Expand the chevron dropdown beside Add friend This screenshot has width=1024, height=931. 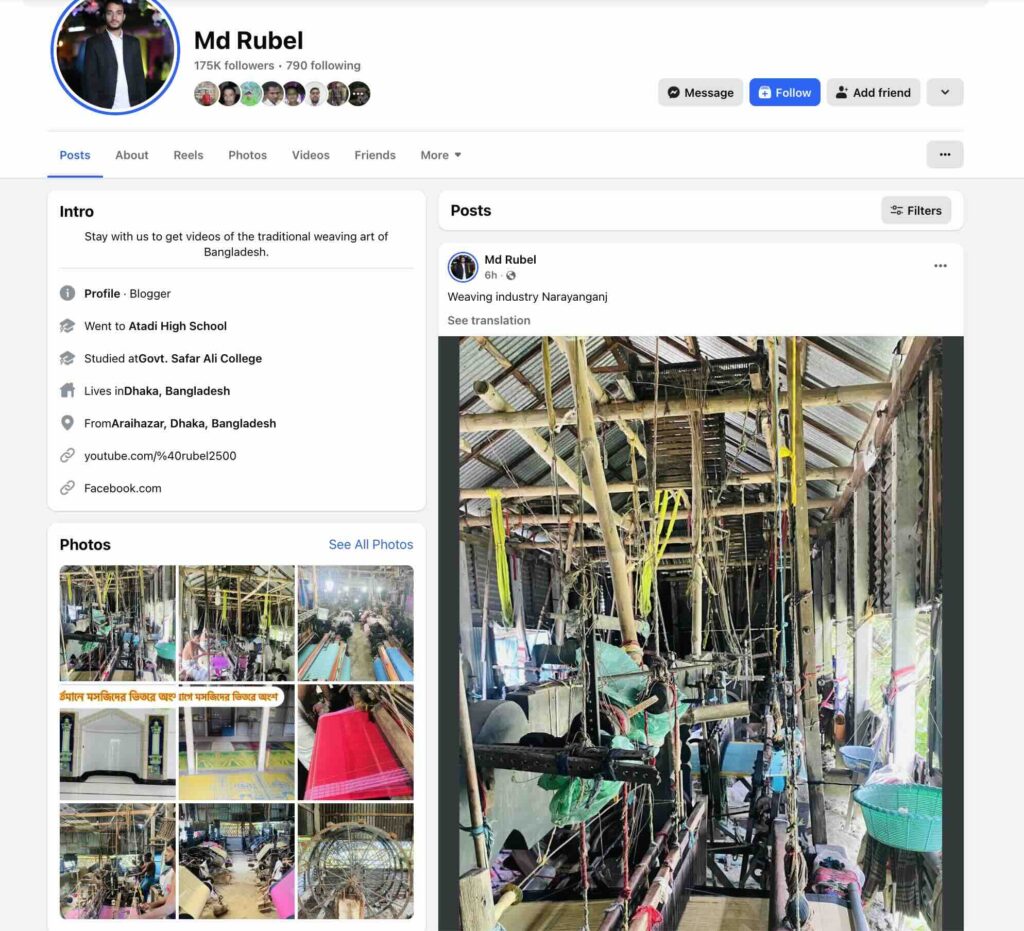click(944, 92)
